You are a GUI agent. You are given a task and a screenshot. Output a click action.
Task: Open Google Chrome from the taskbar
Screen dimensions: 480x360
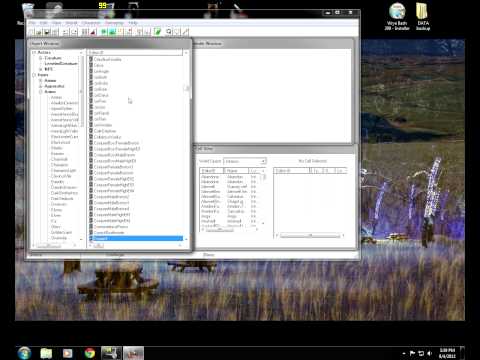89,353
